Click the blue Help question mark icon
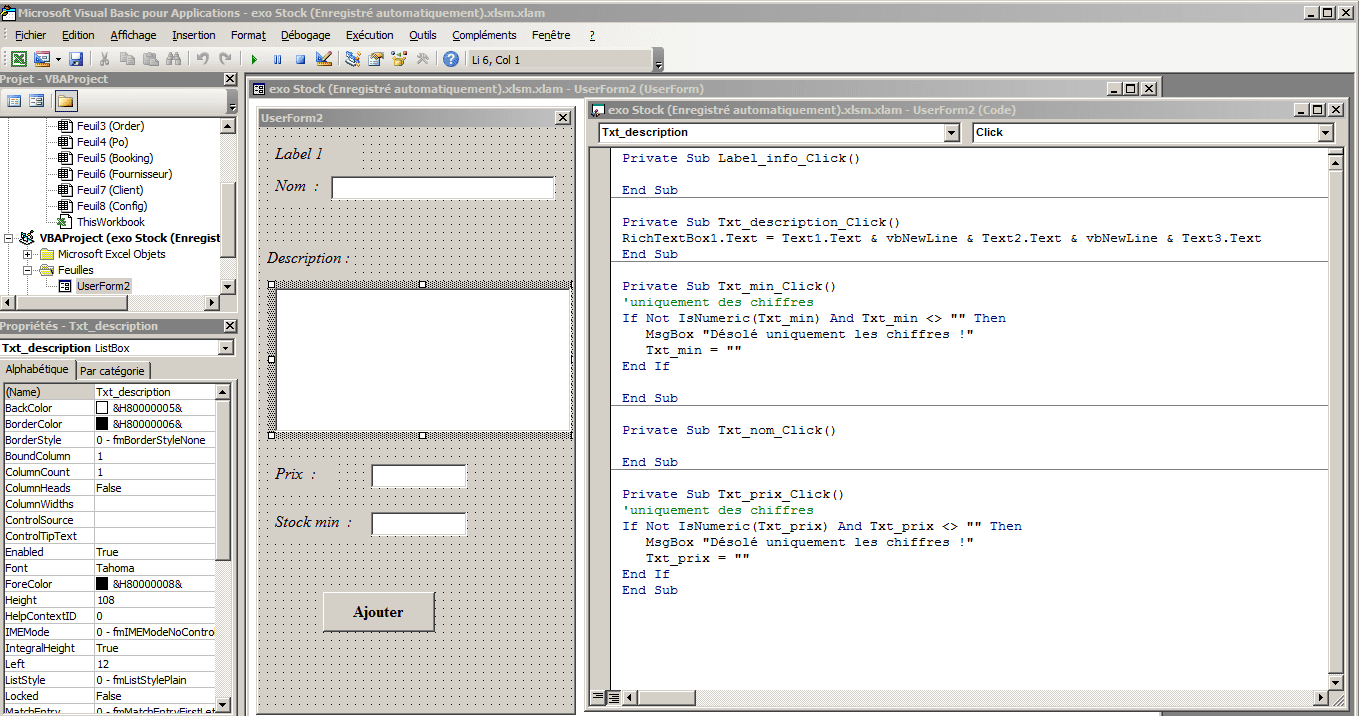The width and height of the screenshot is (1359, 716). pyautogui.click(x=451, y=60)
